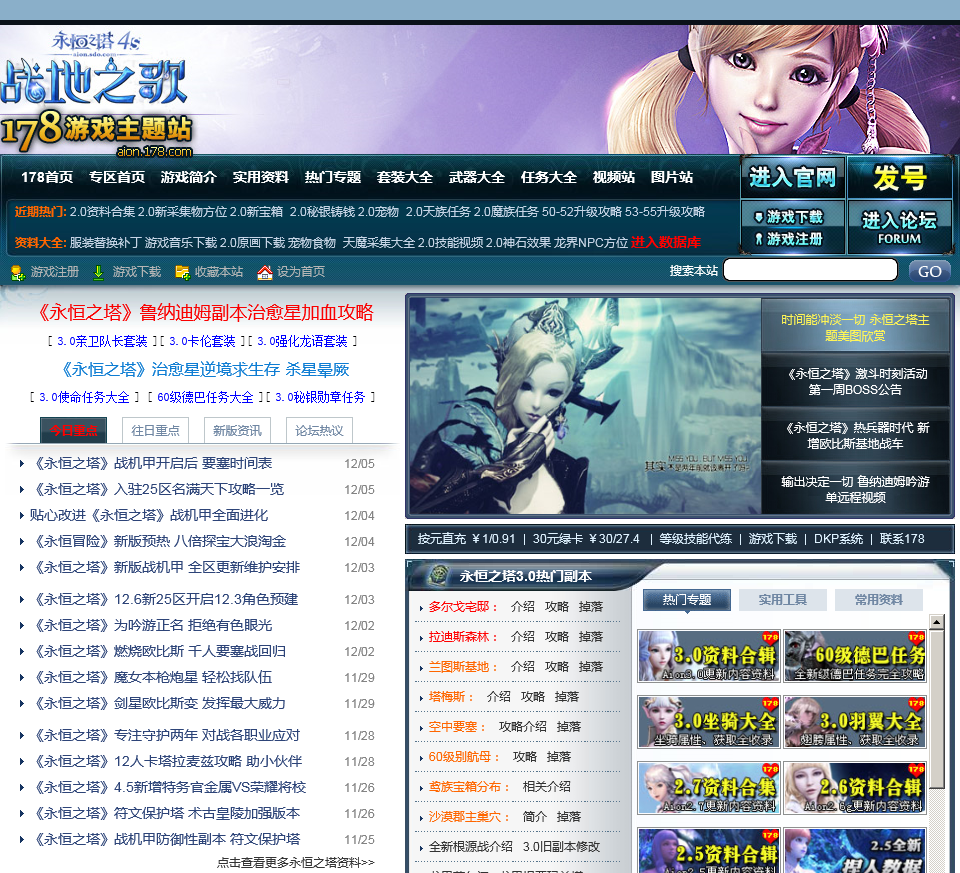Switch to the 今日重点 tab
This screenshot has width=960, height=873.
[73, 430]
